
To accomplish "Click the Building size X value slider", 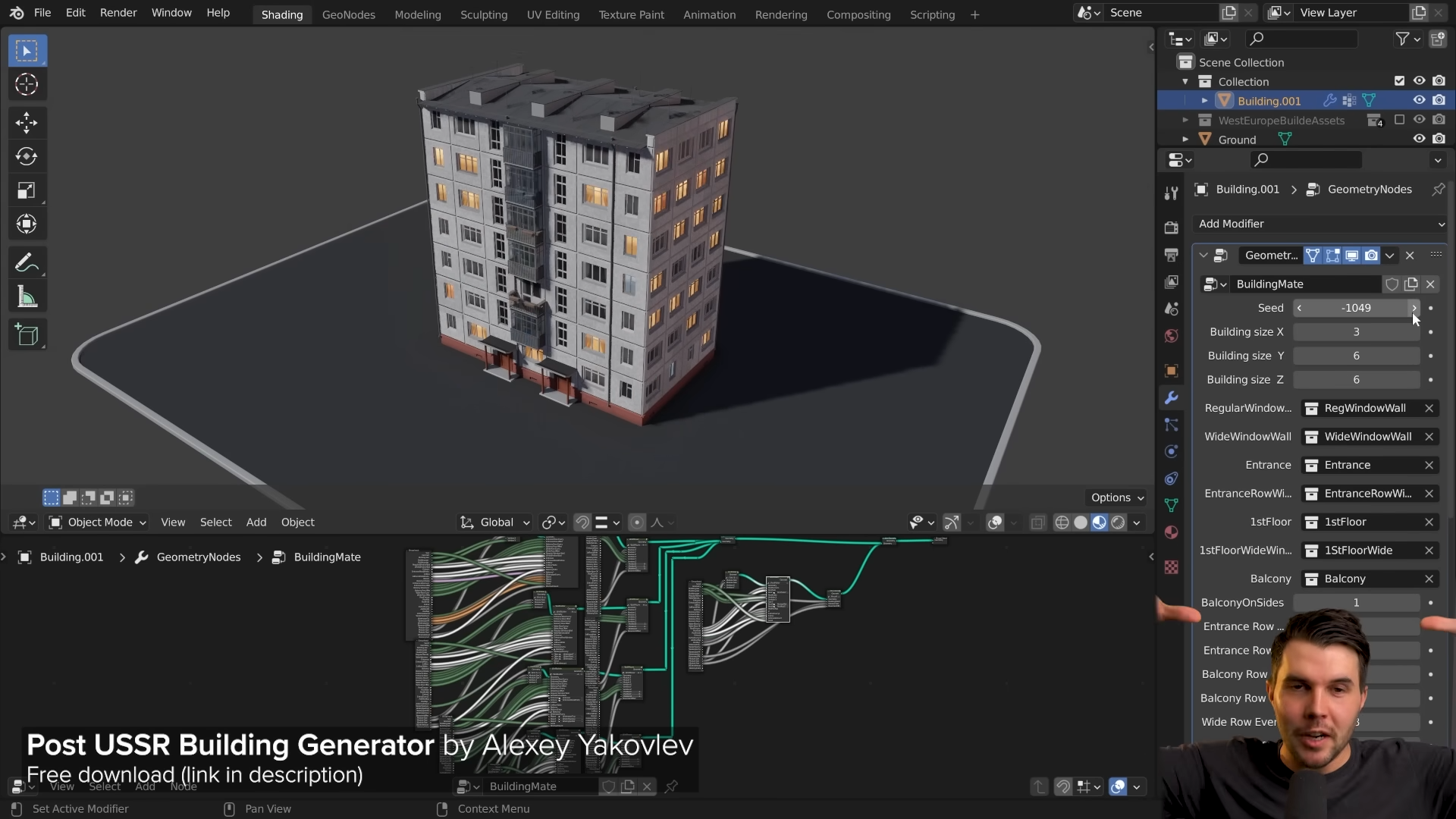I will (x=1356, y=331).
